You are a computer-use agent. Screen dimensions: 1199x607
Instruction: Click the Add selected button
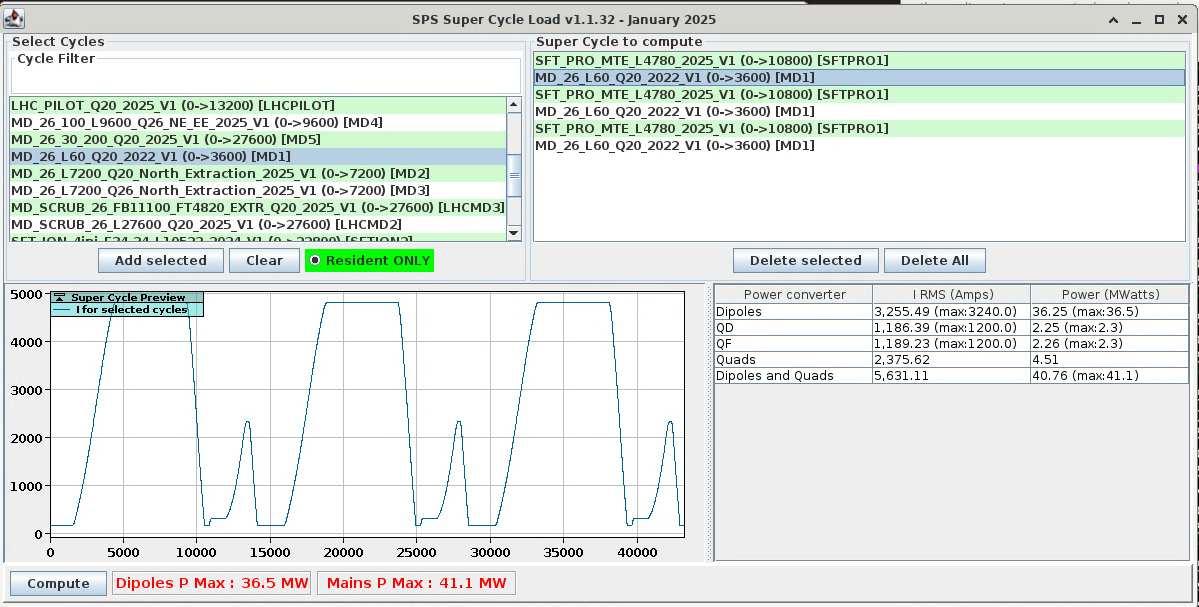pos(160,261)
